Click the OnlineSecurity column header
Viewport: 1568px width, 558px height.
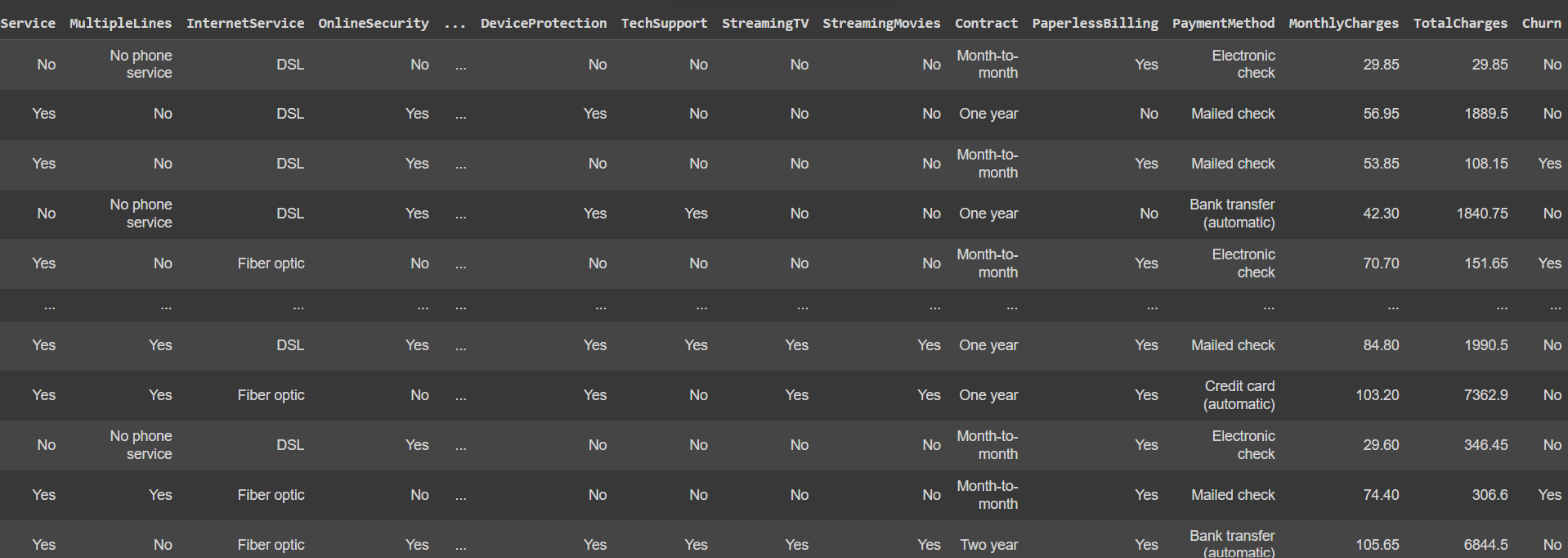[374, 23]
